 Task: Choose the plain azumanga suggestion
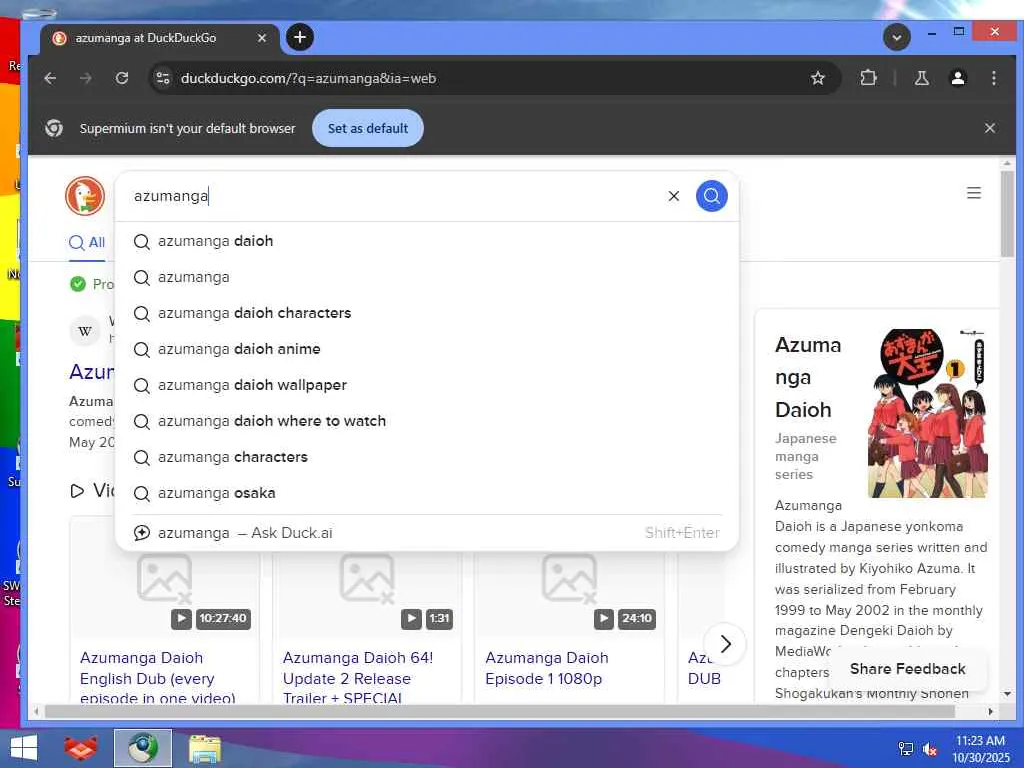tap(426, 277)
